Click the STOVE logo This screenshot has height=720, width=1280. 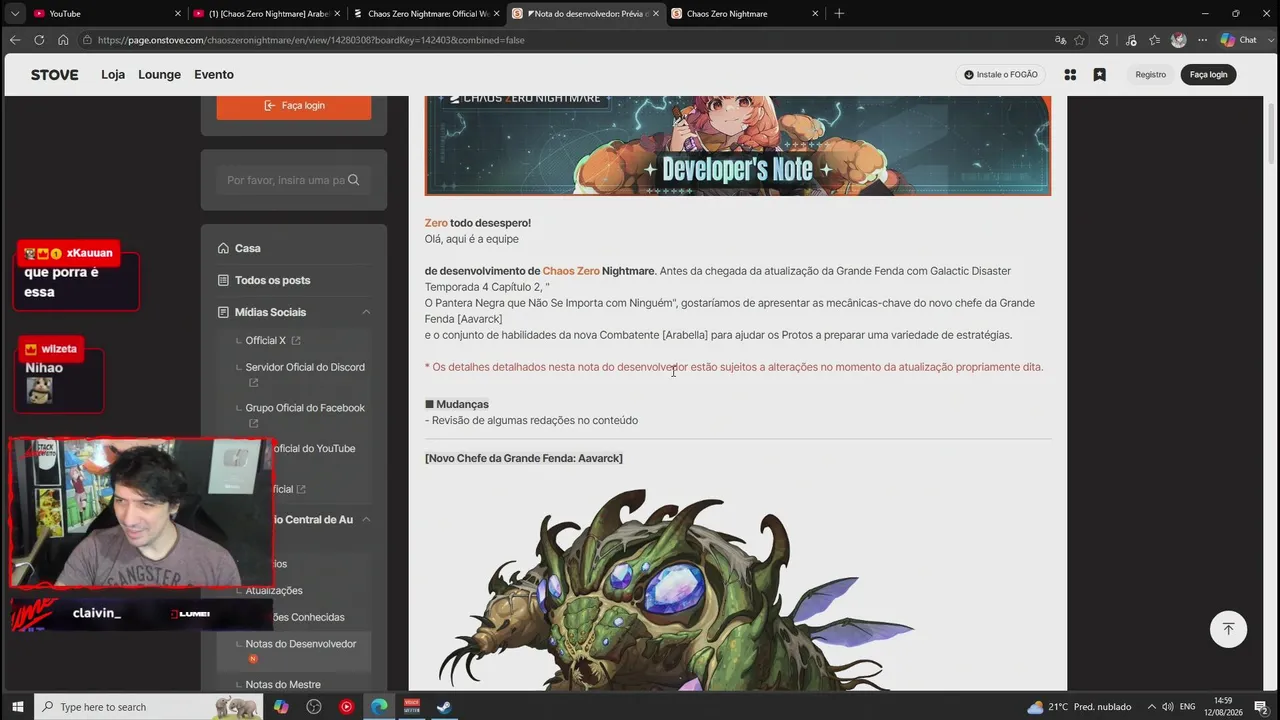coord(55,75)
